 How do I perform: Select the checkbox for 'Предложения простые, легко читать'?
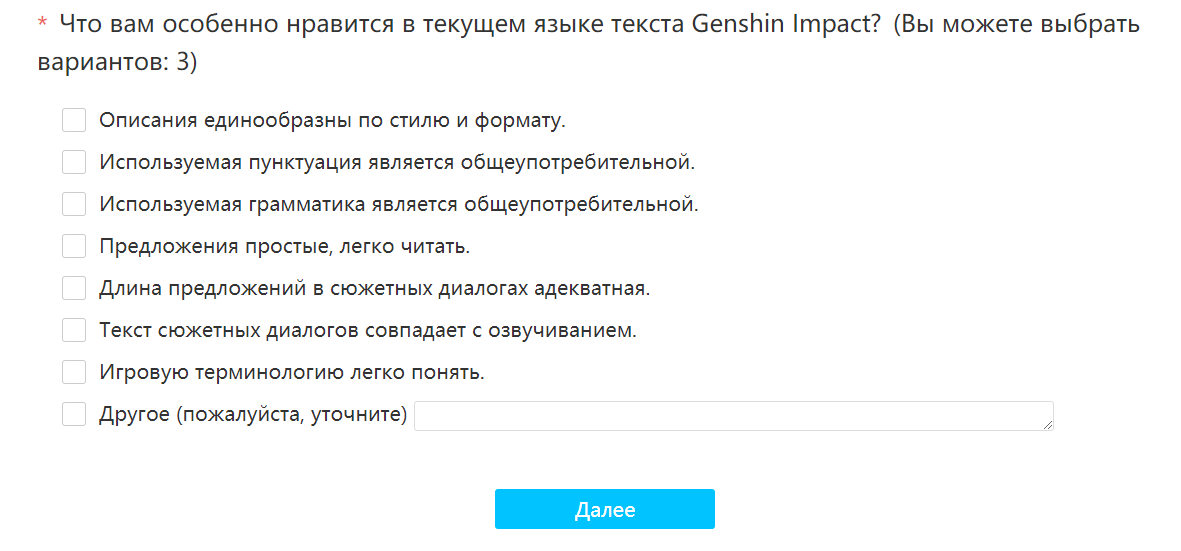tap(74, 247)
